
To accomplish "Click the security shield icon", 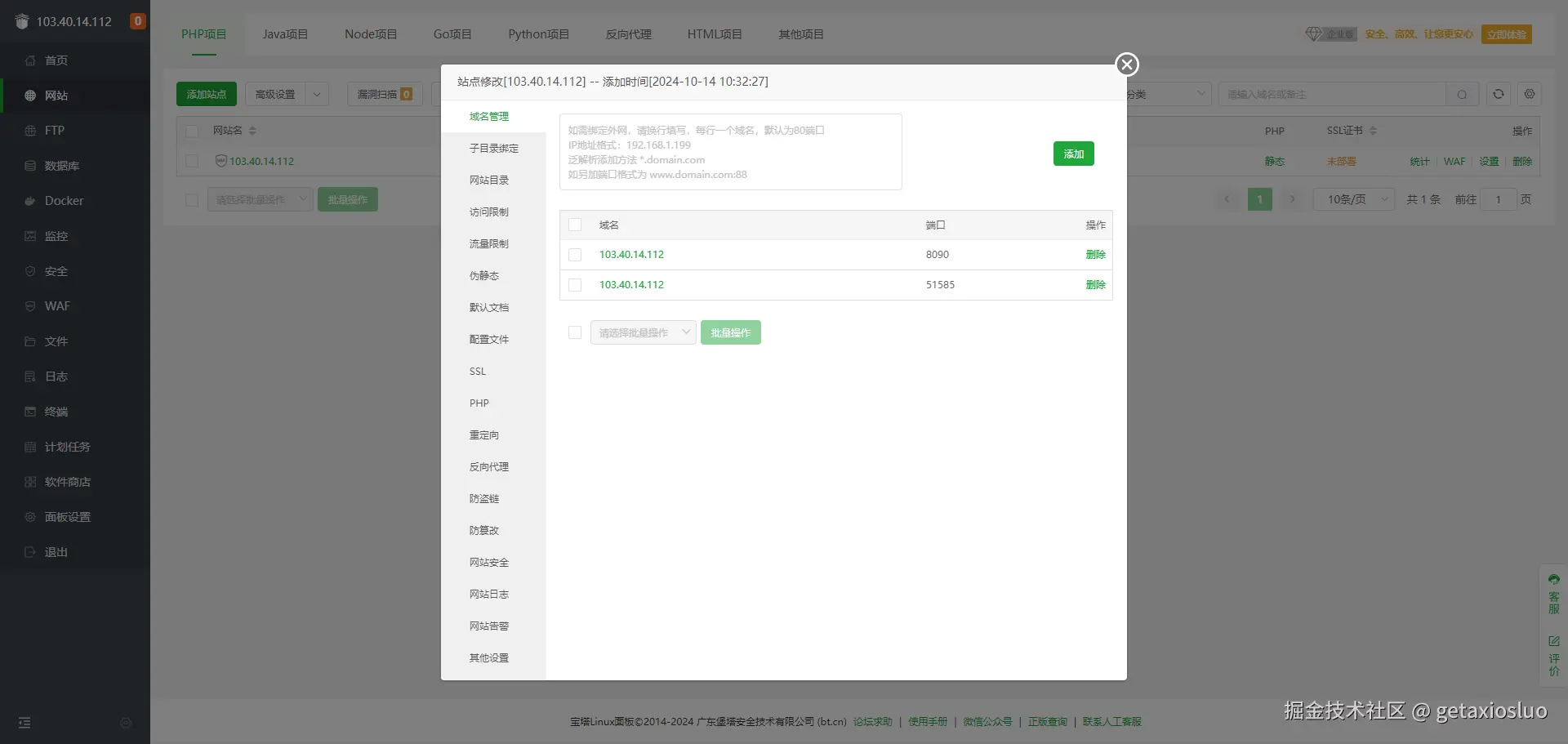I will click(x=30, y=271).
